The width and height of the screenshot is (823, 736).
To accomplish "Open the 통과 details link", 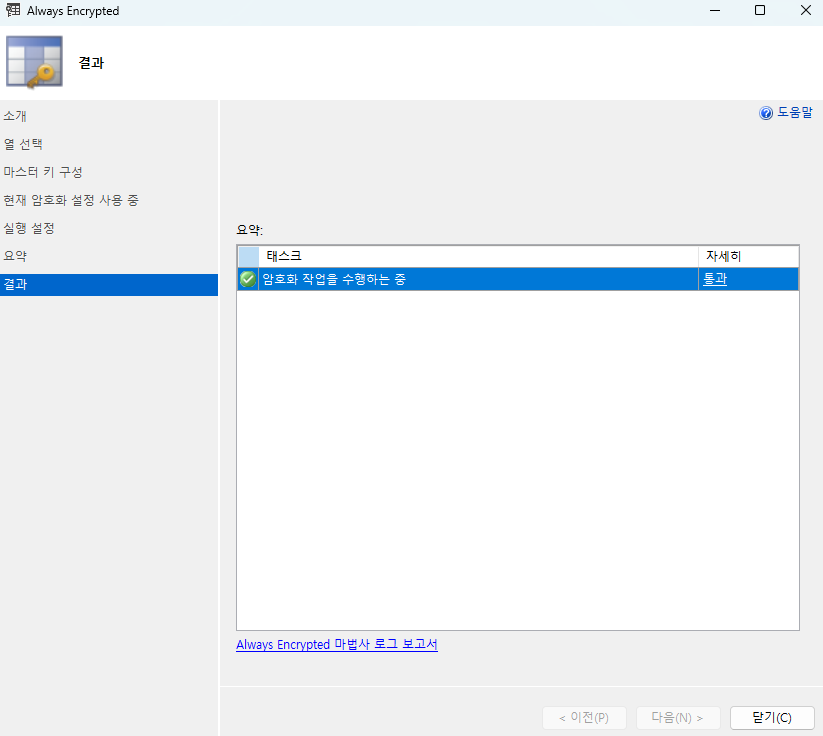I will point(715,279).
